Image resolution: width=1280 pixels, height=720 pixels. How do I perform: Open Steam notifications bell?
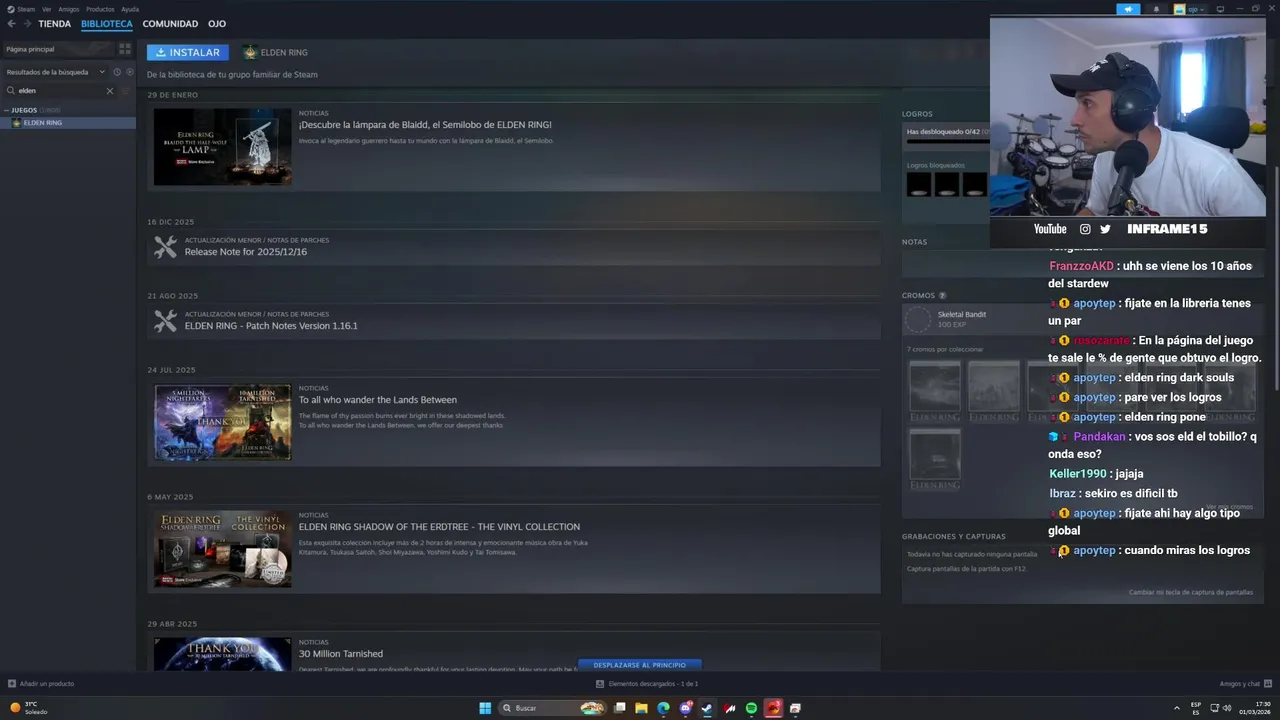tap(1157, 9)
